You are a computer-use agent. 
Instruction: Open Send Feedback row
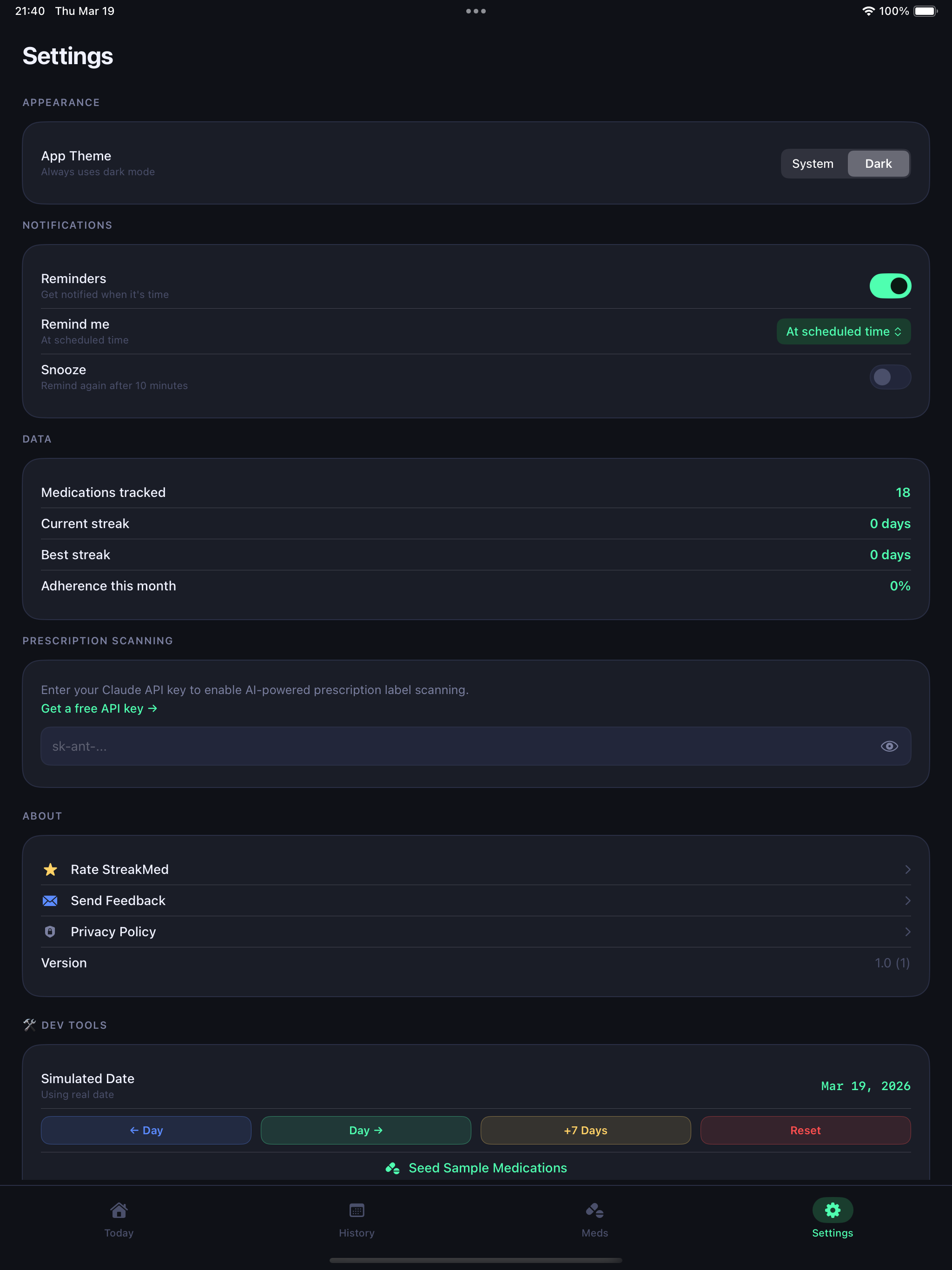476,900
